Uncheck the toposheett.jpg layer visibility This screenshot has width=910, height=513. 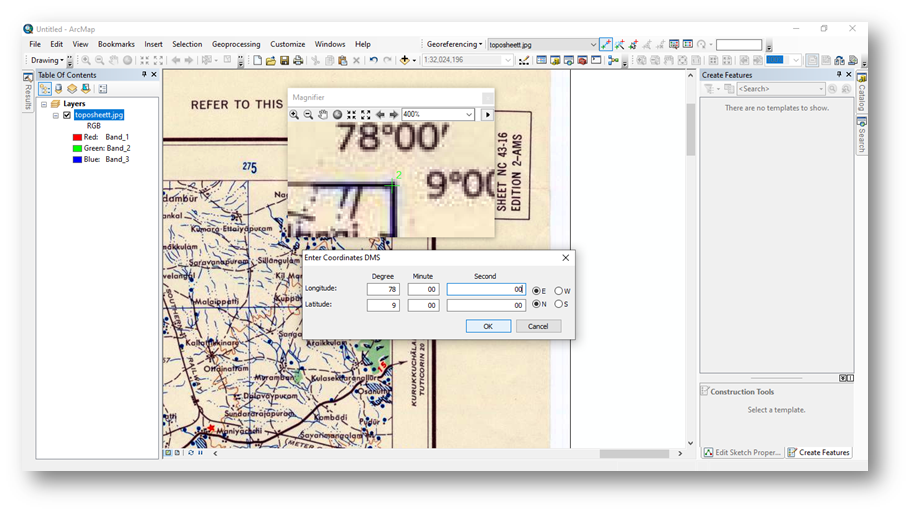coord(67,115)
